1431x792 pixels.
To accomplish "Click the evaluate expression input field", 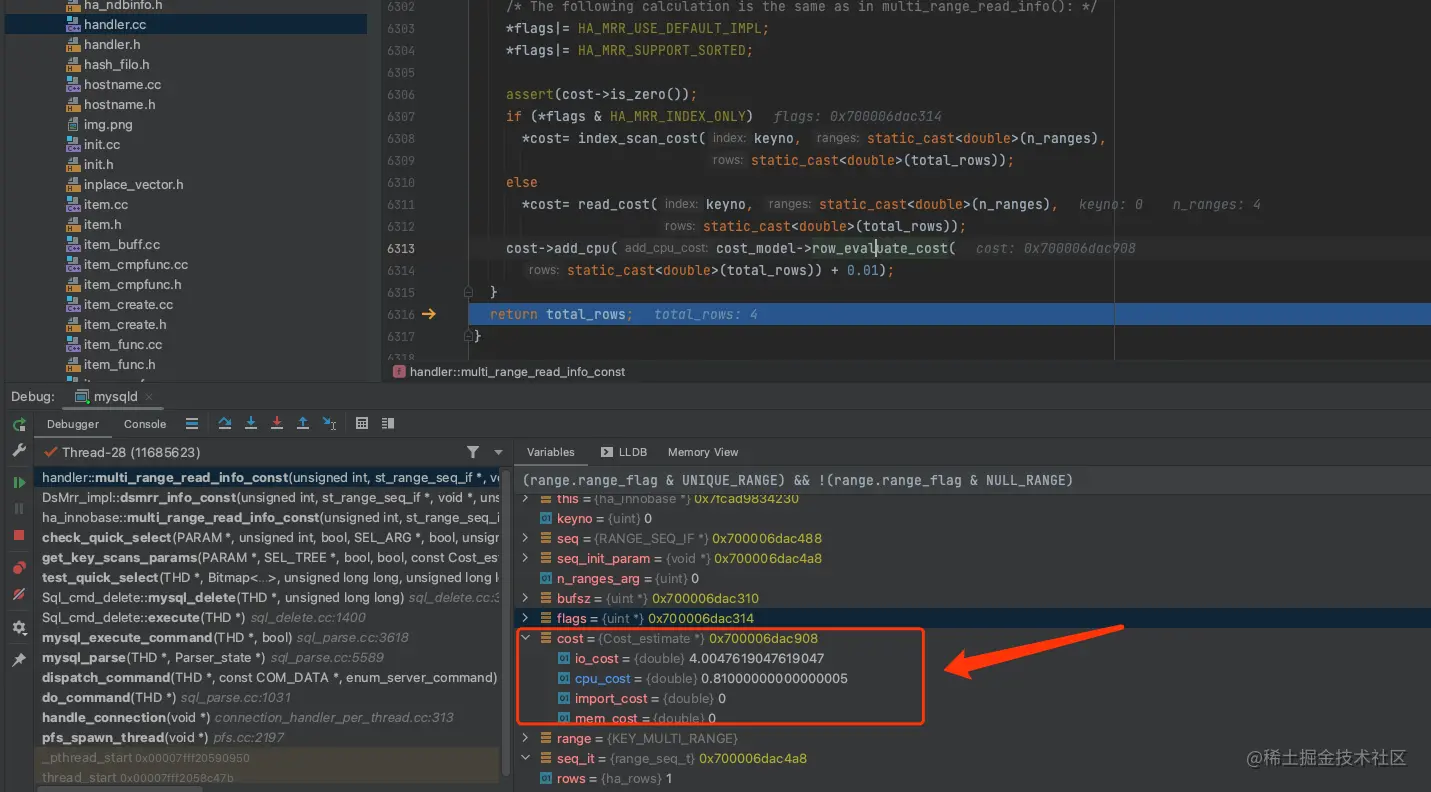I will (973, 480).
